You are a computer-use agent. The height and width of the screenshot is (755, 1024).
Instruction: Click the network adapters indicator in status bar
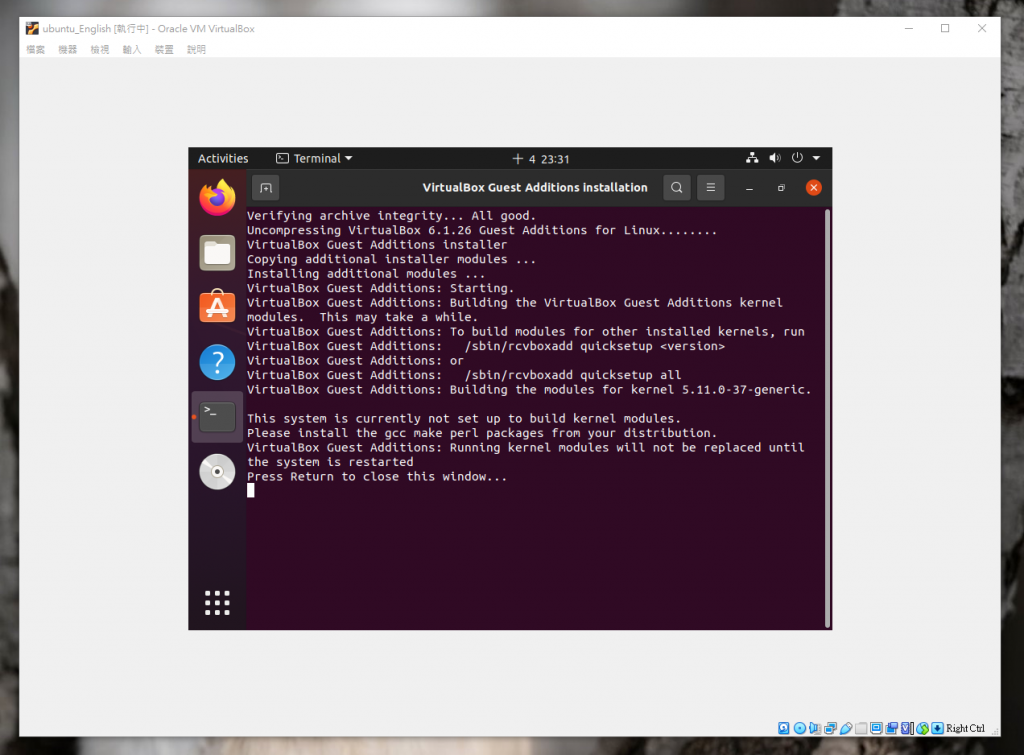click(831, 728)
